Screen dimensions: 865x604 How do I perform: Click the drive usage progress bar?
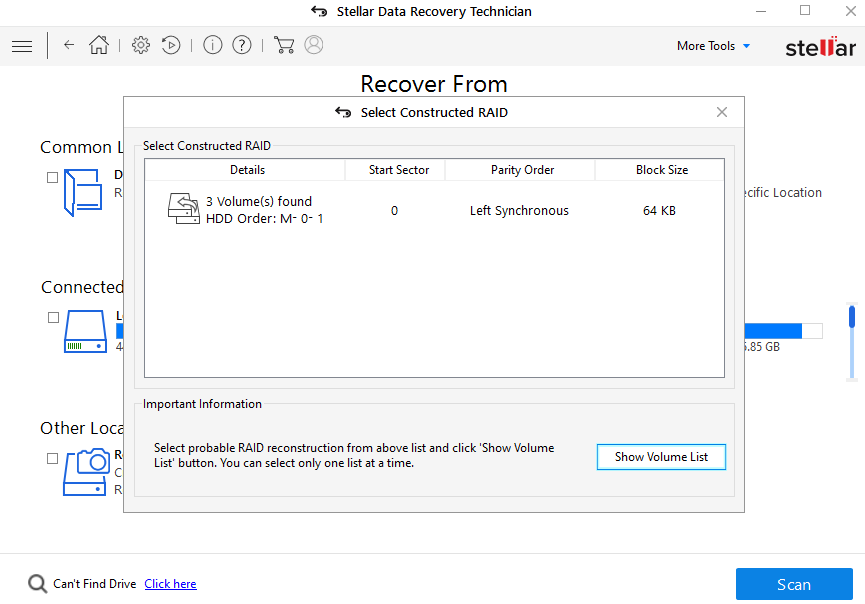(783, 331)
